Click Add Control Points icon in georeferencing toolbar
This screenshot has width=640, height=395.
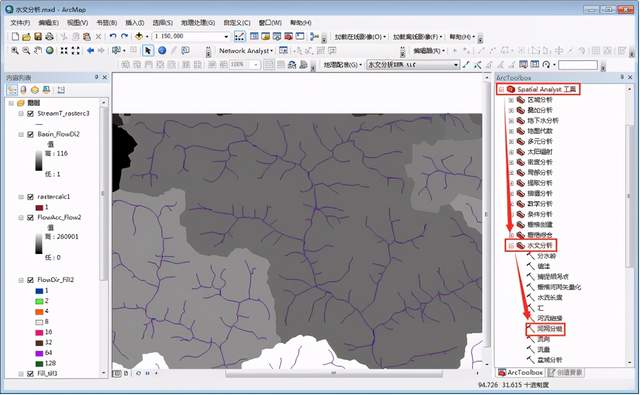point(466,64)
